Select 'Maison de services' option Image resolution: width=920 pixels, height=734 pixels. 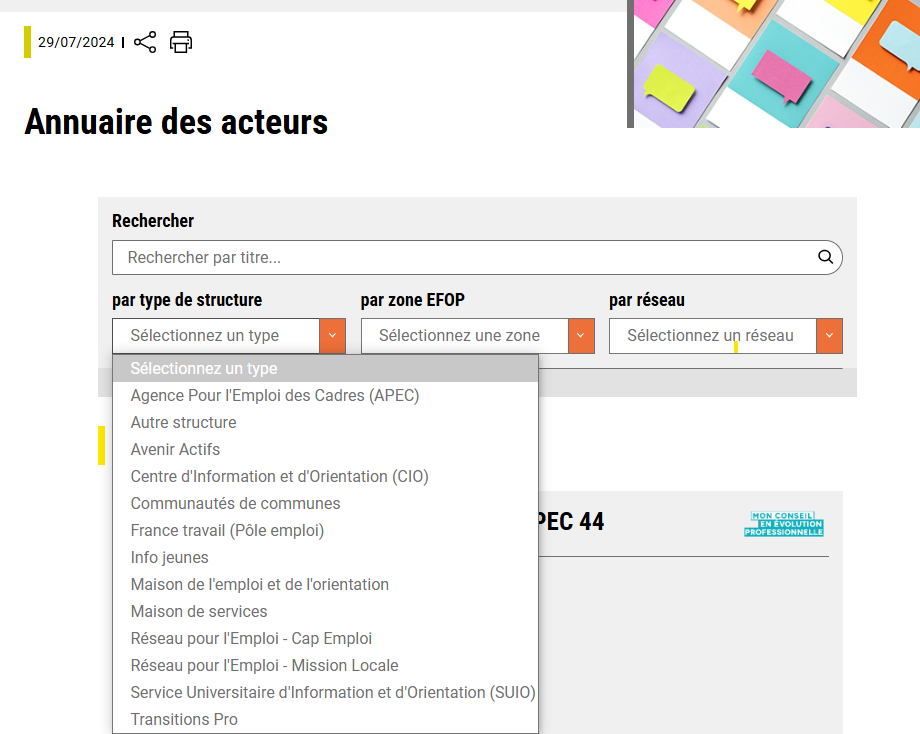tap(325, 611)
